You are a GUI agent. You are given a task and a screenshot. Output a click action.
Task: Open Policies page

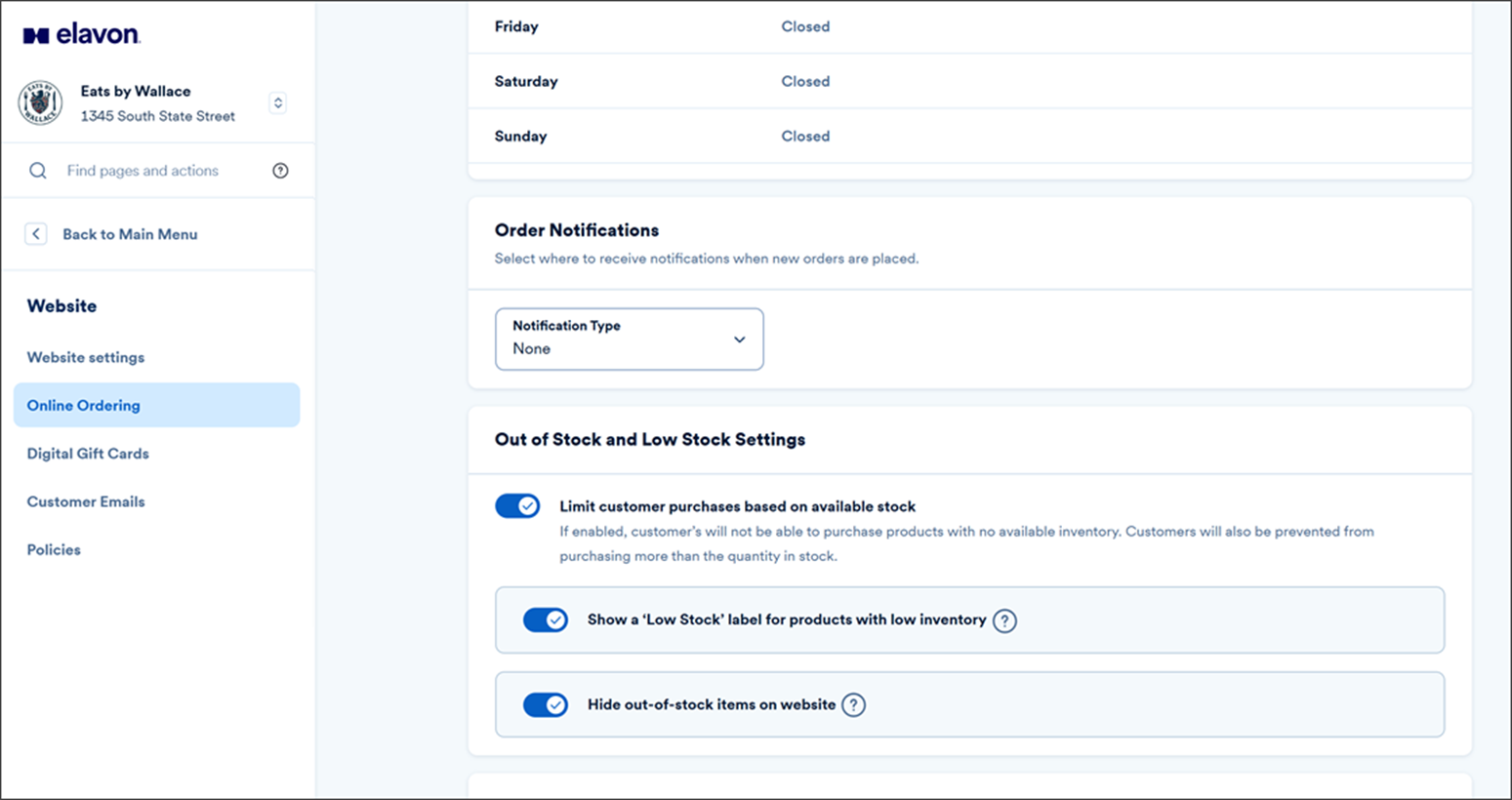(54, 549)
